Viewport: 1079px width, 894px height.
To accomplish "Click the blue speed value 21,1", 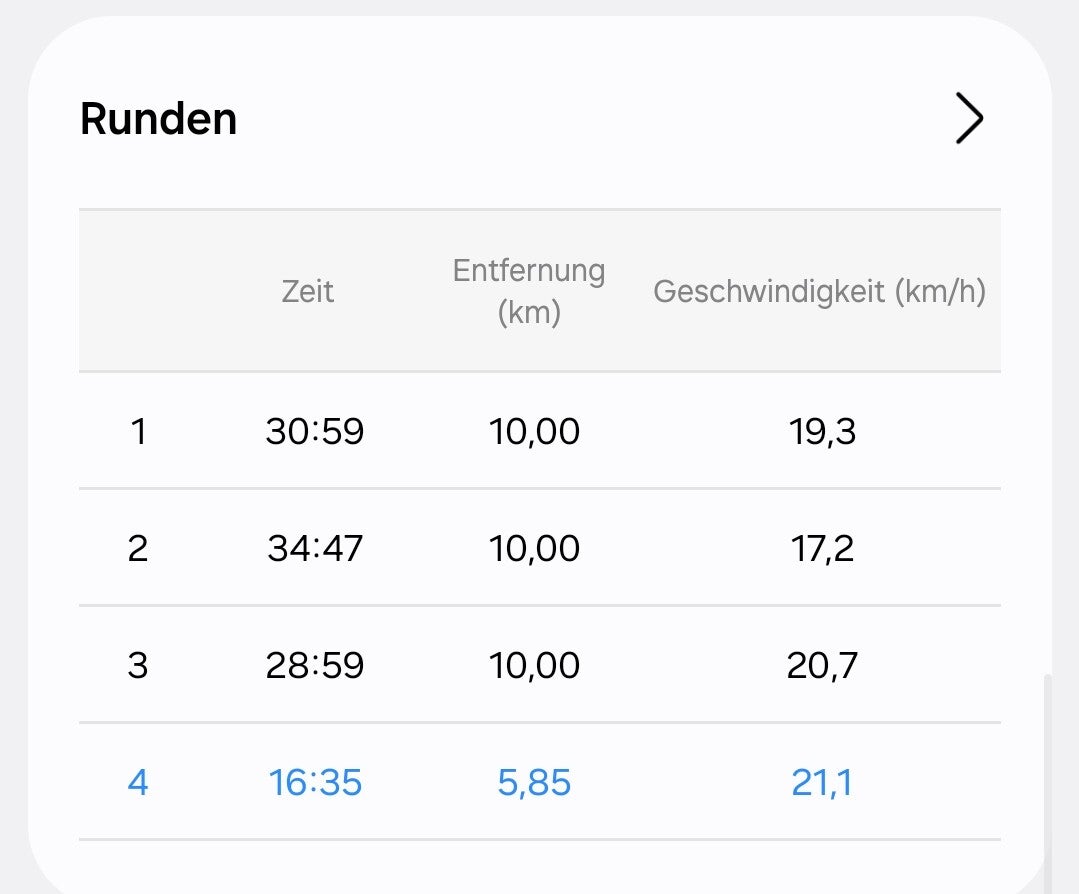I will coord(822,782).
